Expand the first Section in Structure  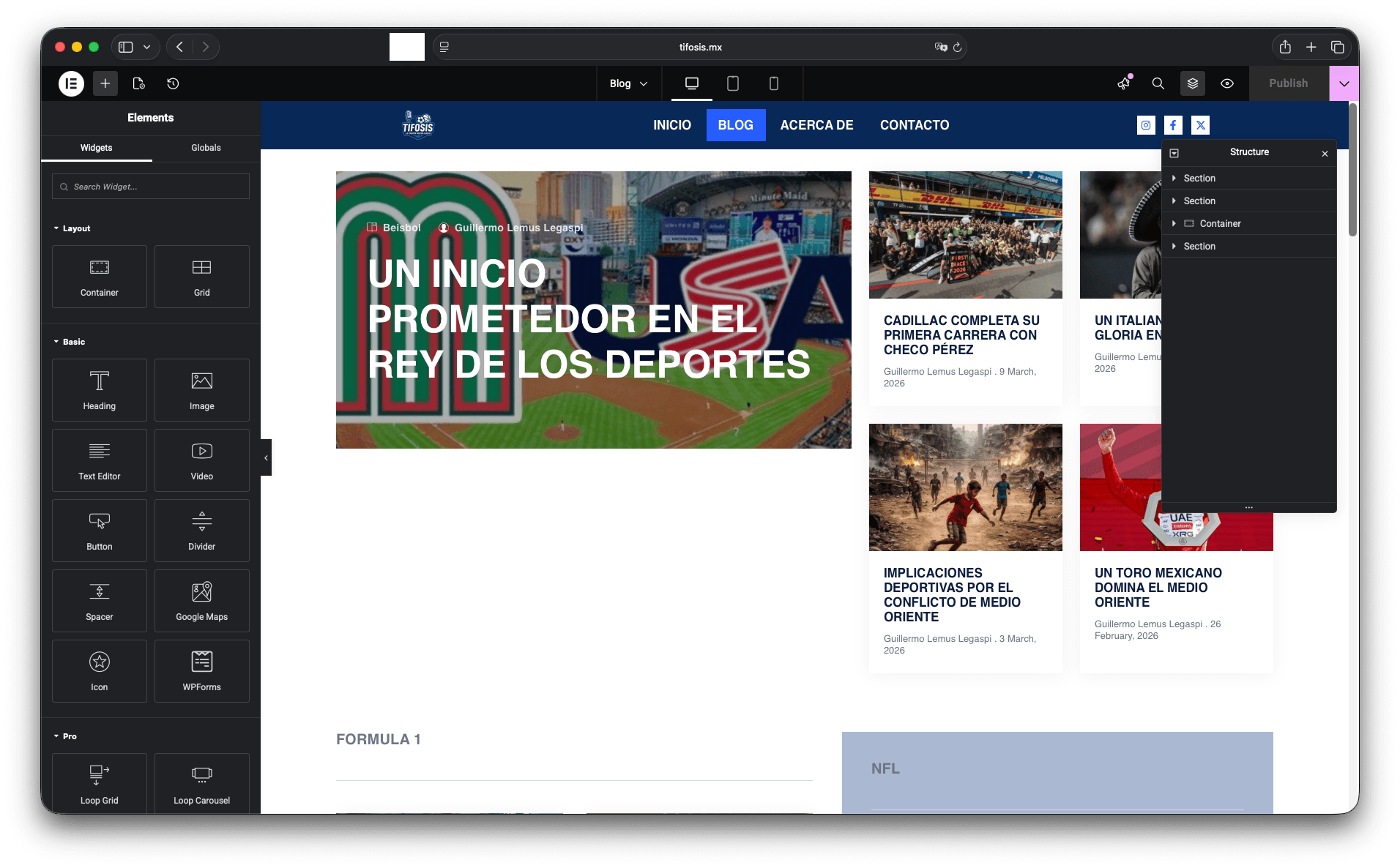click(1174, 178)
